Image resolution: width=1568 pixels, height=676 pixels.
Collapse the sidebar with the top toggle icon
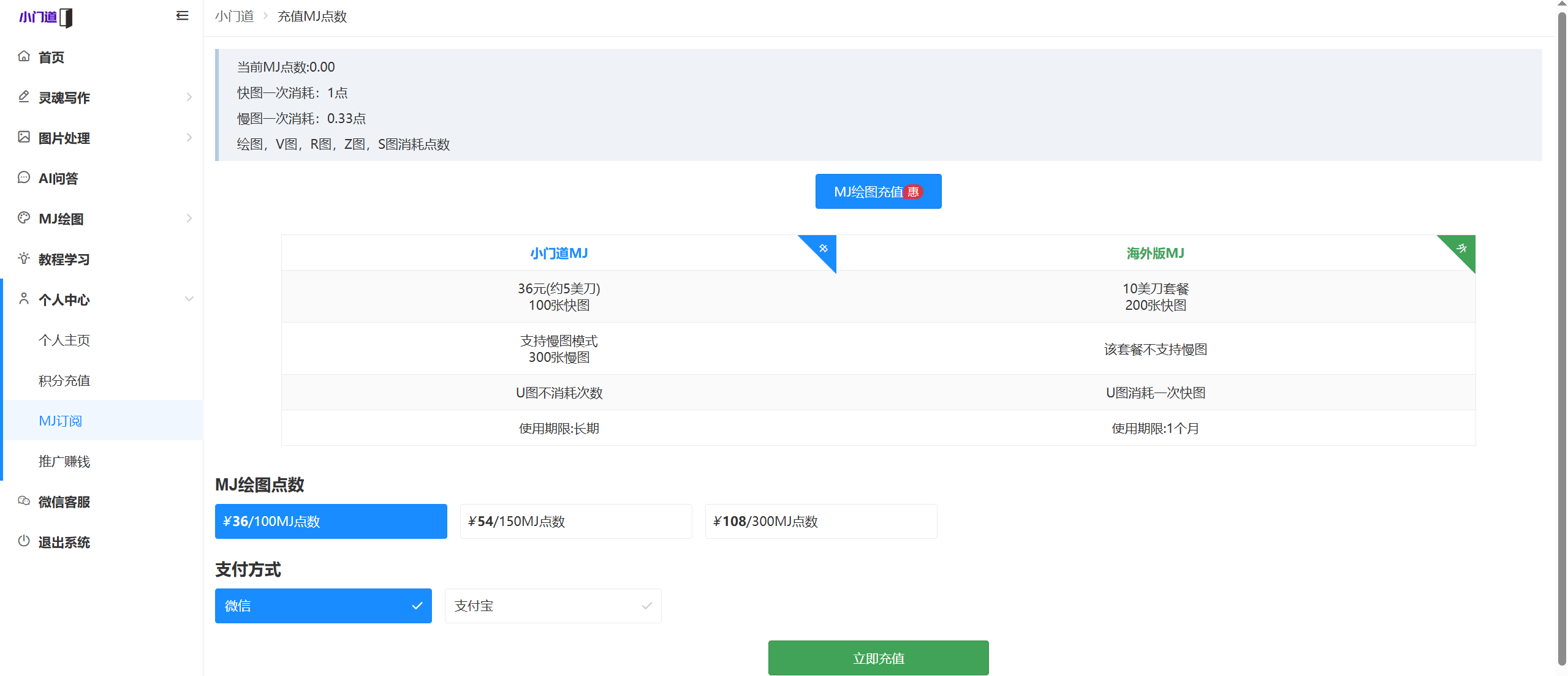(x=181, y=16)
